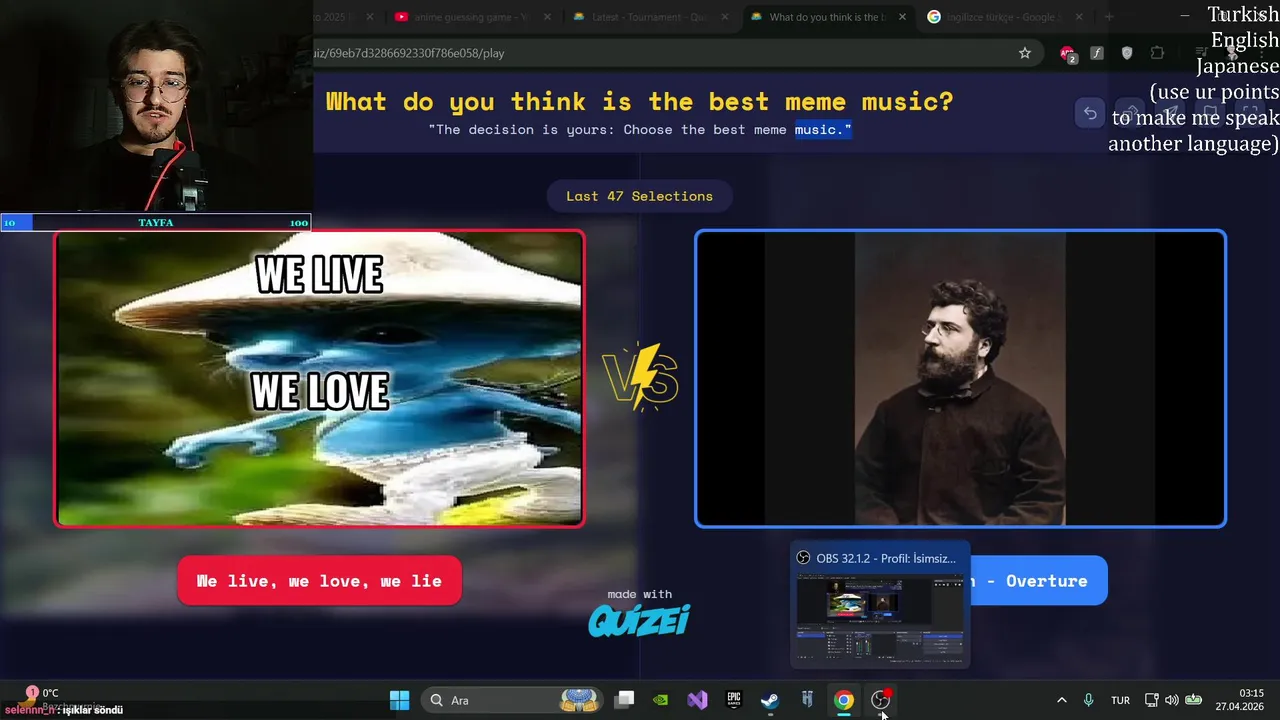The width and height of the screenshot is (1280, 720).
Task: Close the Latest - Tournament tab
Action: (726, 17)
